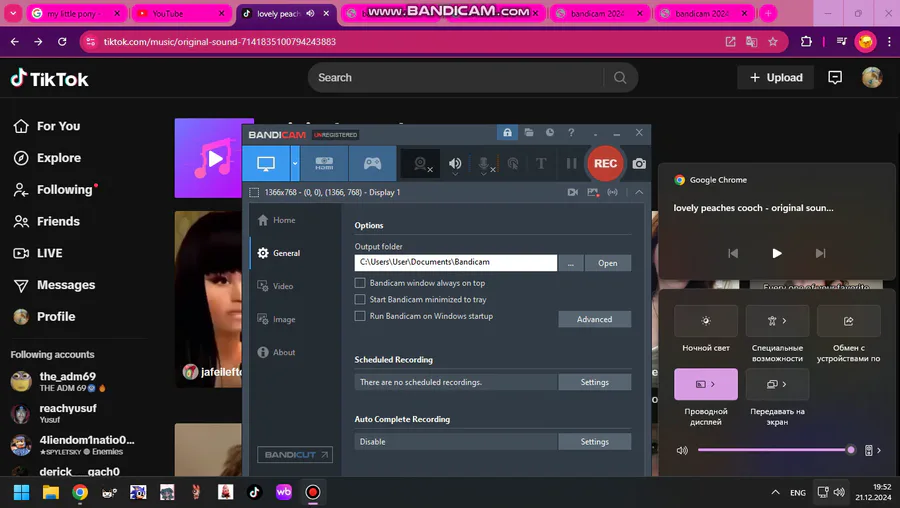The image size is (900, 508).
Task: Show hidden tray icons chevron
Action: pyautogui.click(x=775, y=493)
